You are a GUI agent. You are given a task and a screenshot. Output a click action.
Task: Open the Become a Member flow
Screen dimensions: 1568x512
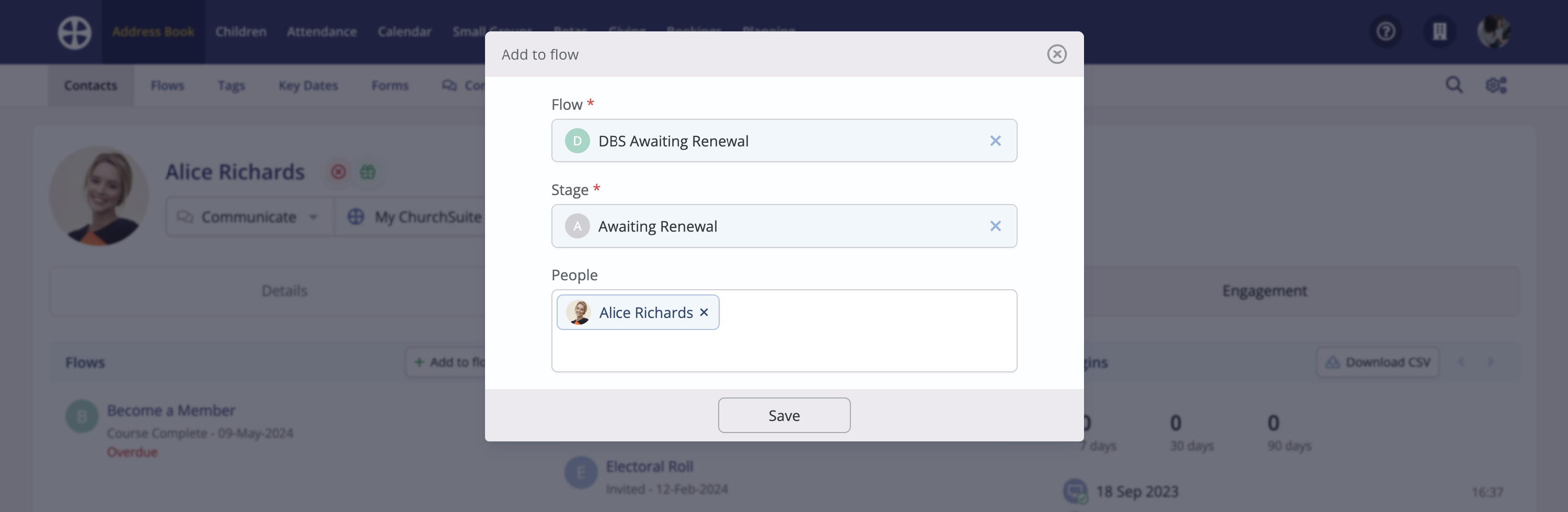[x=171, y=411]
